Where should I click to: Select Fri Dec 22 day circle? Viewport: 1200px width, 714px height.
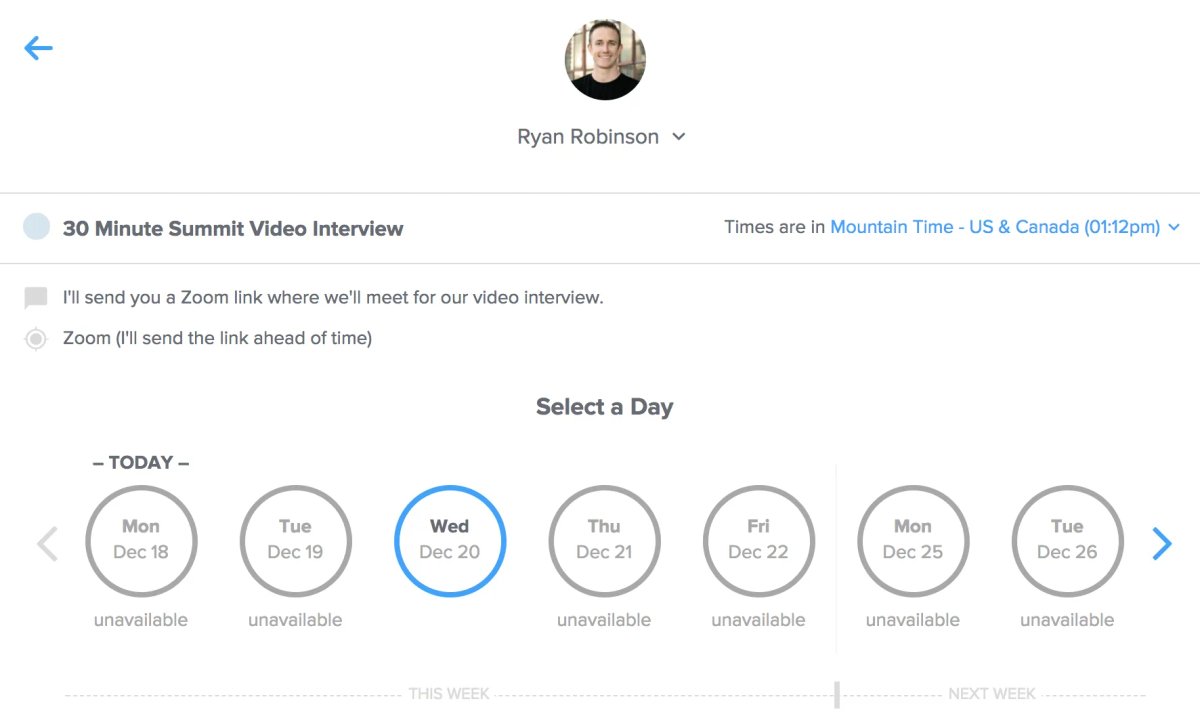pyautogui.click(x=758, y=541)
